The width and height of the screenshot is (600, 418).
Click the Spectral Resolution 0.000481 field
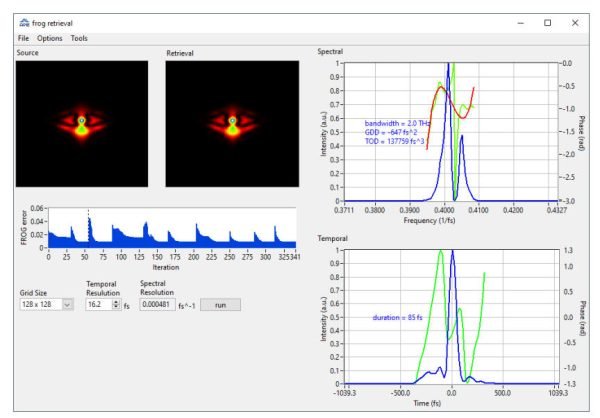pos(157,305)
